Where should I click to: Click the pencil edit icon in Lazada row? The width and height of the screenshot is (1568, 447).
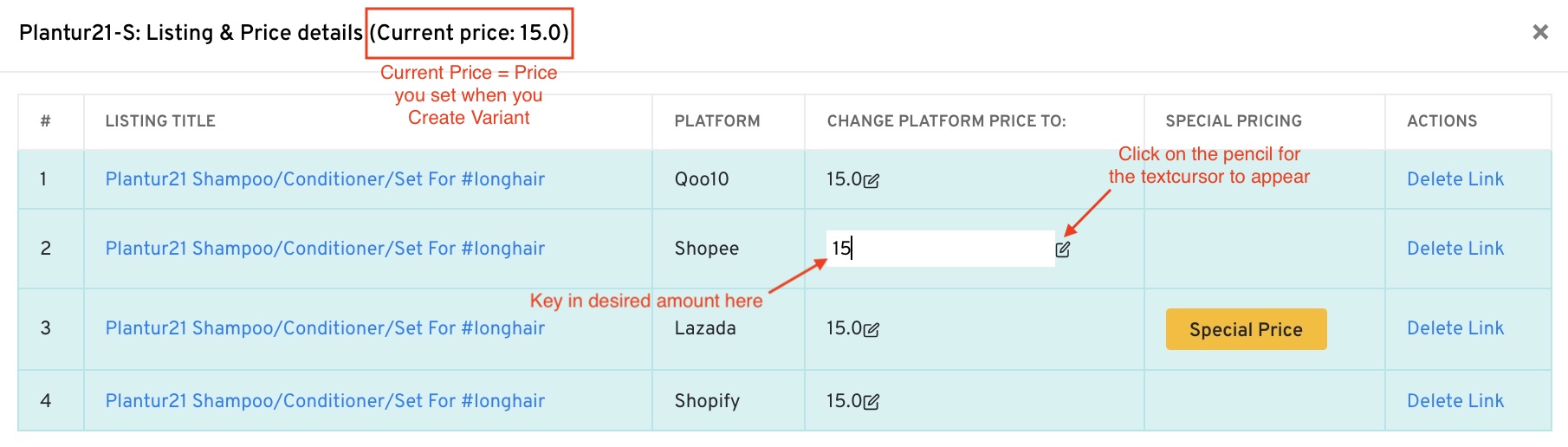[x=871, y=329]
